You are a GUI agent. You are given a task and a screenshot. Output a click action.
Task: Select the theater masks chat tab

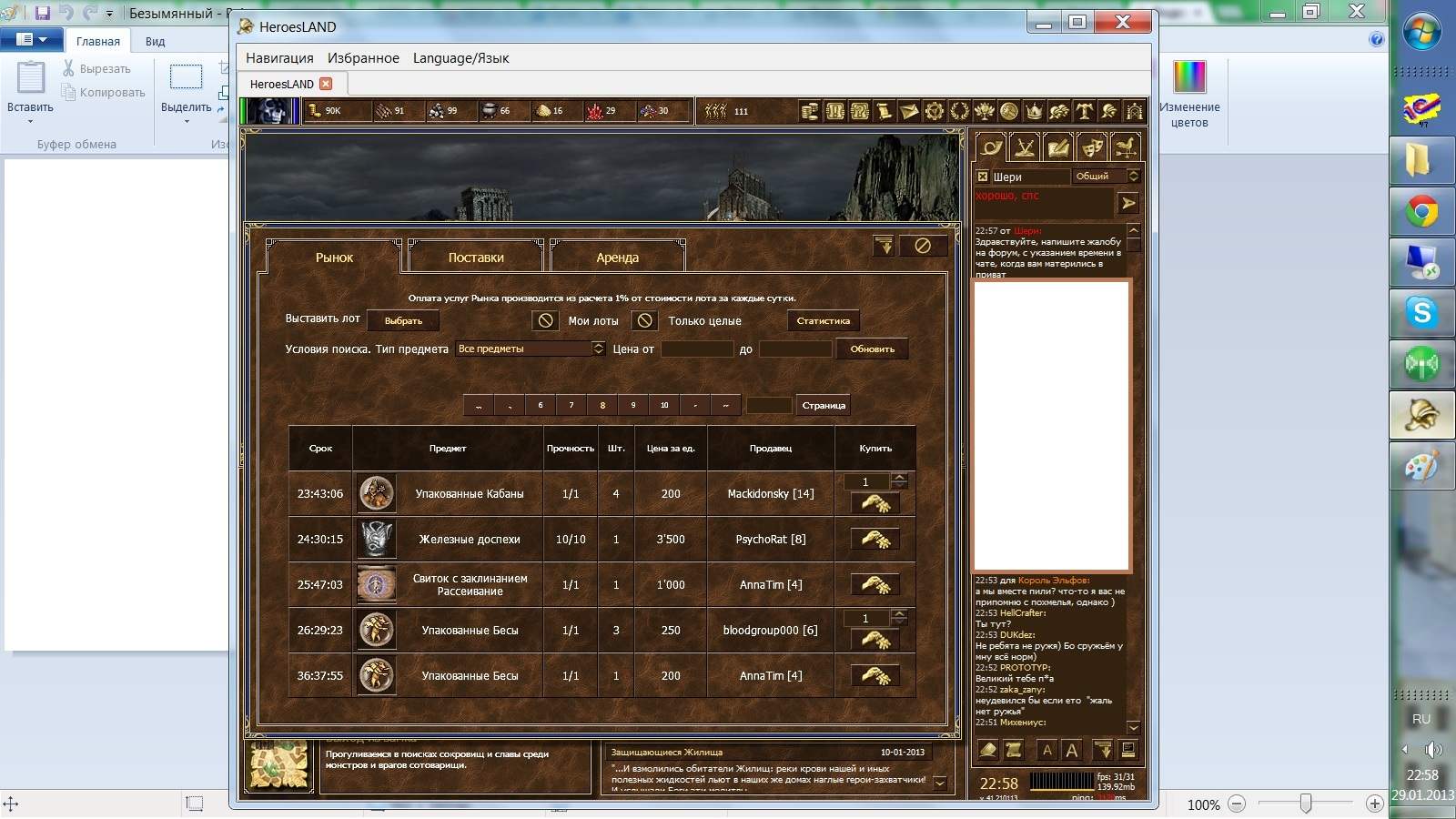(1092, 147)
